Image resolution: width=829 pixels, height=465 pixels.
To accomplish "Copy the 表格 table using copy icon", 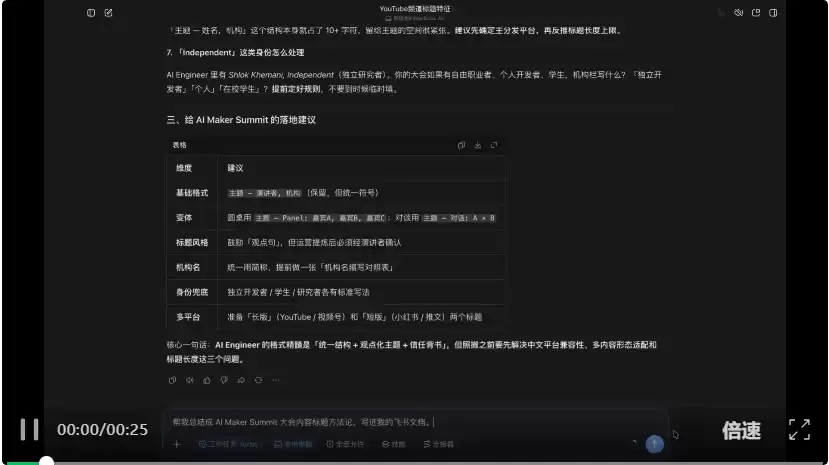I will 461,145.
